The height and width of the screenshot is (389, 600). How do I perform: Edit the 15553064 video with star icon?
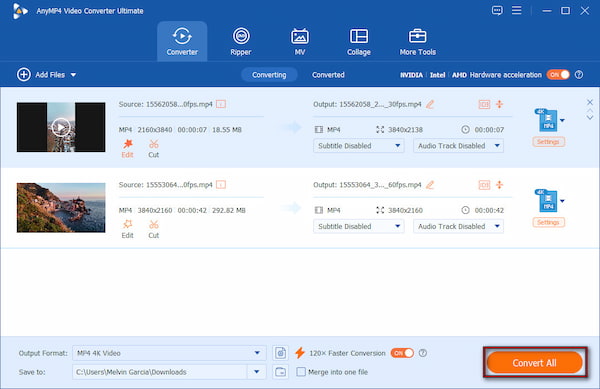[127, 229]
